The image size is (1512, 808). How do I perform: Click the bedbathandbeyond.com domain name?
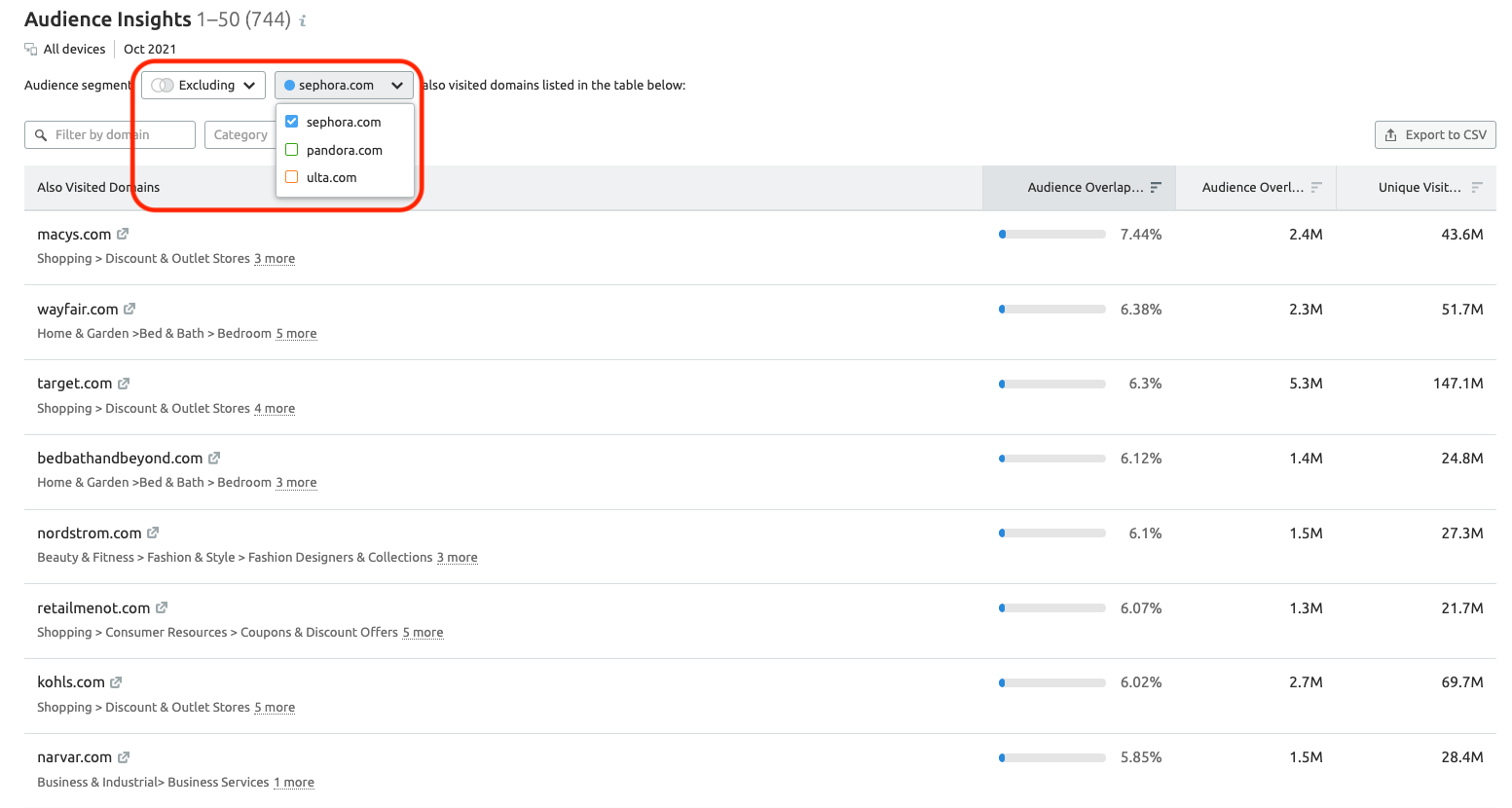pos(120,459)
